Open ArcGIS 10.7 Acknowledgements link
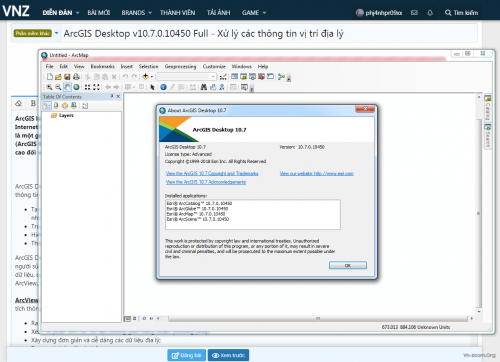The height and width of the screenshot is (362, 500). tap(206, 182)
